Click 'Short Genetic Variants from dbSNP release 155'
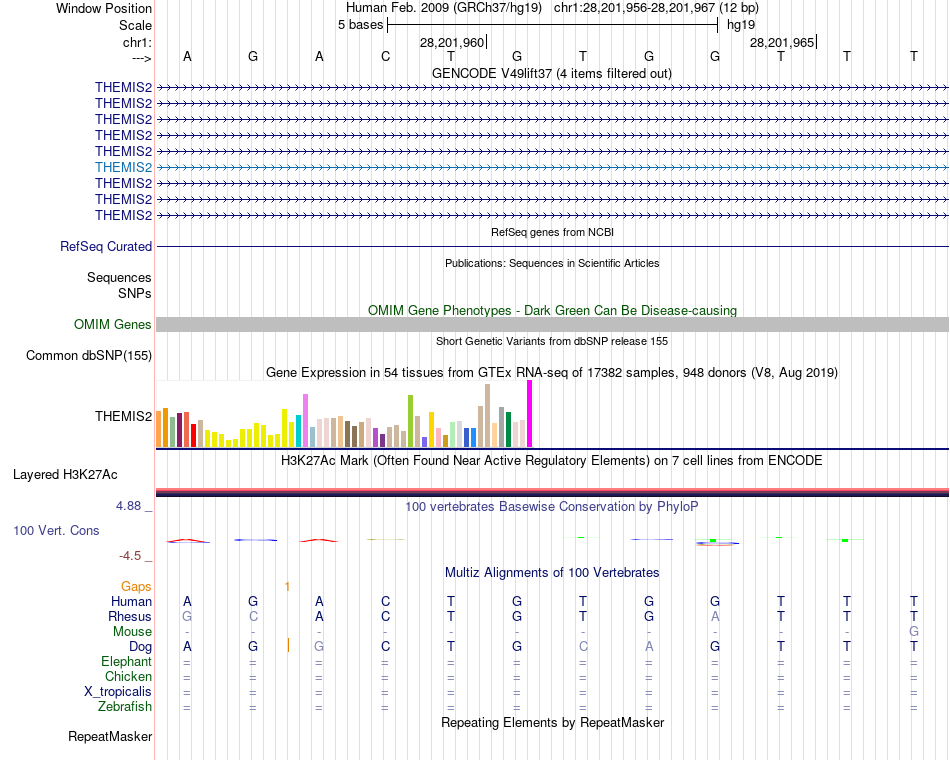This screenshot has width=950, height=760. [x=552, y=341]
